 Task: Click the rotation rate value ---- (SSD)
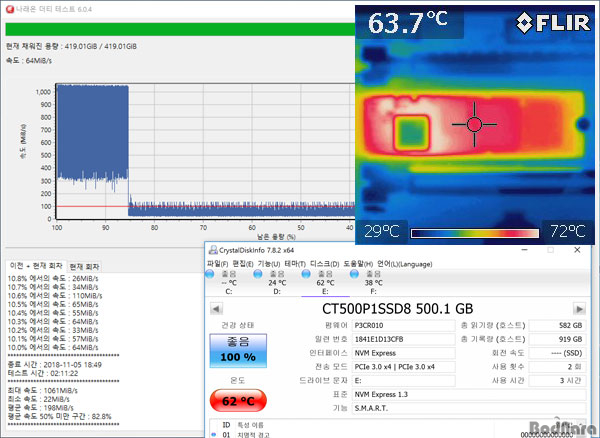point(557,353)
